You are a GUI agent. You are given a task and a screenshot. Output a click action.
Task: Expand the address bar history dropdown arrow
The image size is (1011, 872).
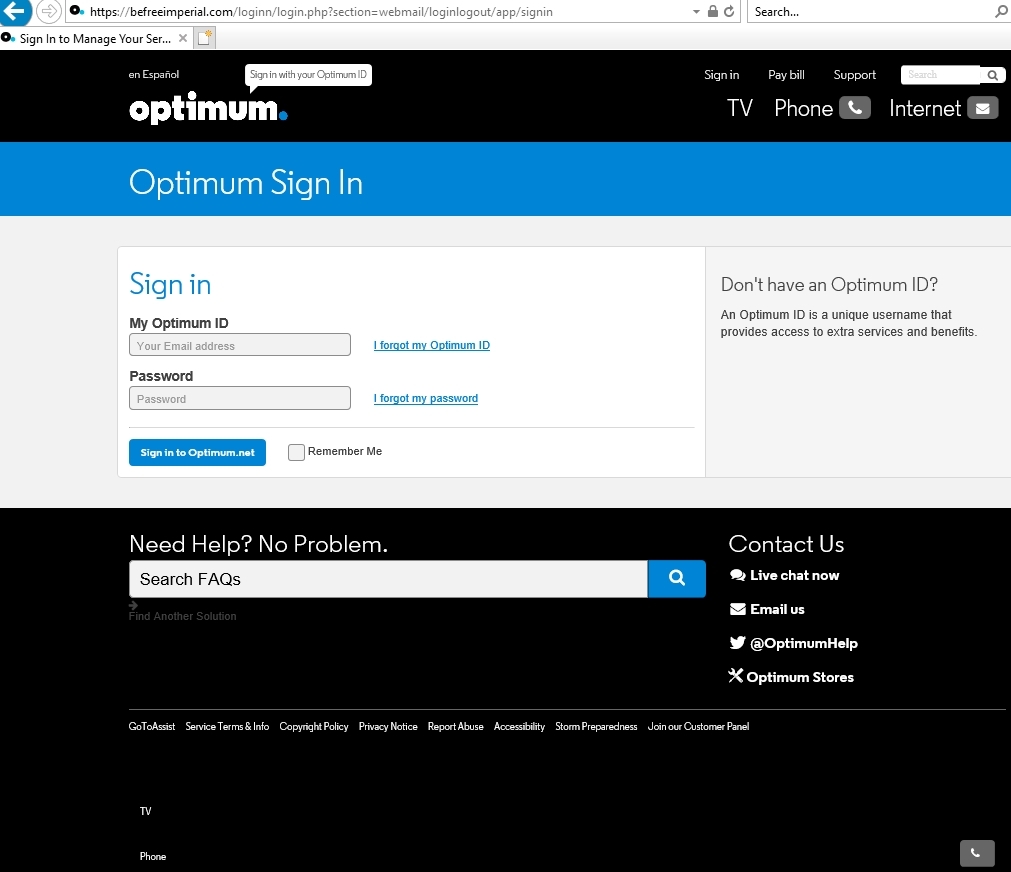click(x=694, y=11)
